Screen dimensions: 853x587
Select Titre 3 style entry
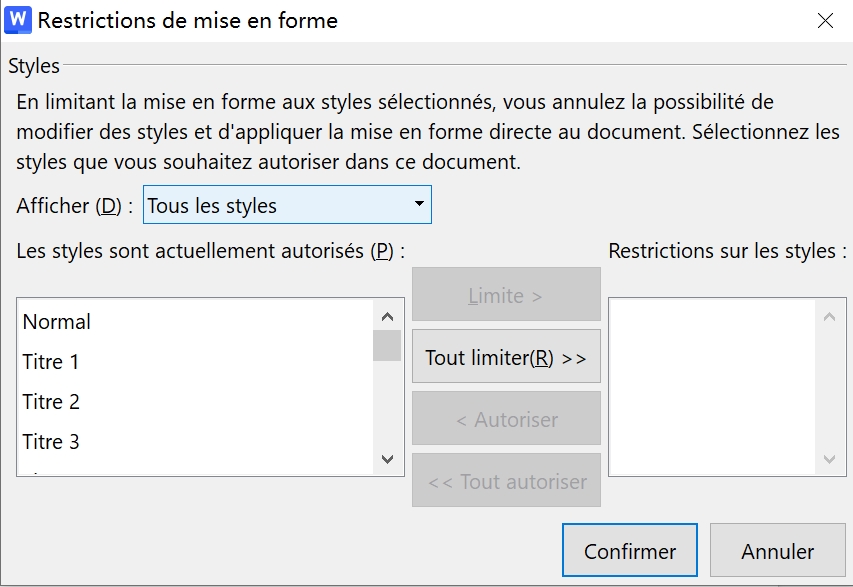(x=50, y=442)
